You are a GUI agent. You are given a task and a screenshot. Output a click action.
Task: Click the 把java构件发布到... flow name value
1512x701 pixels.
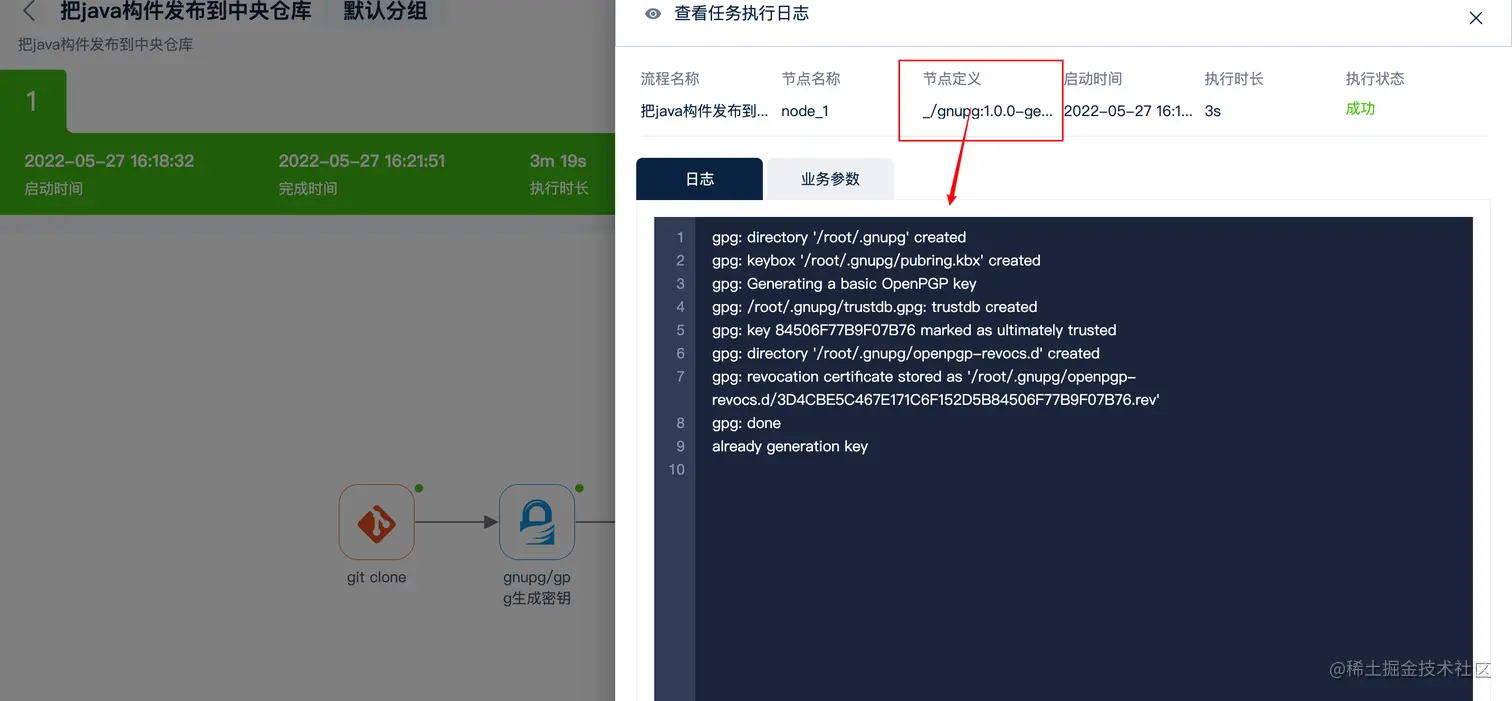705,111
